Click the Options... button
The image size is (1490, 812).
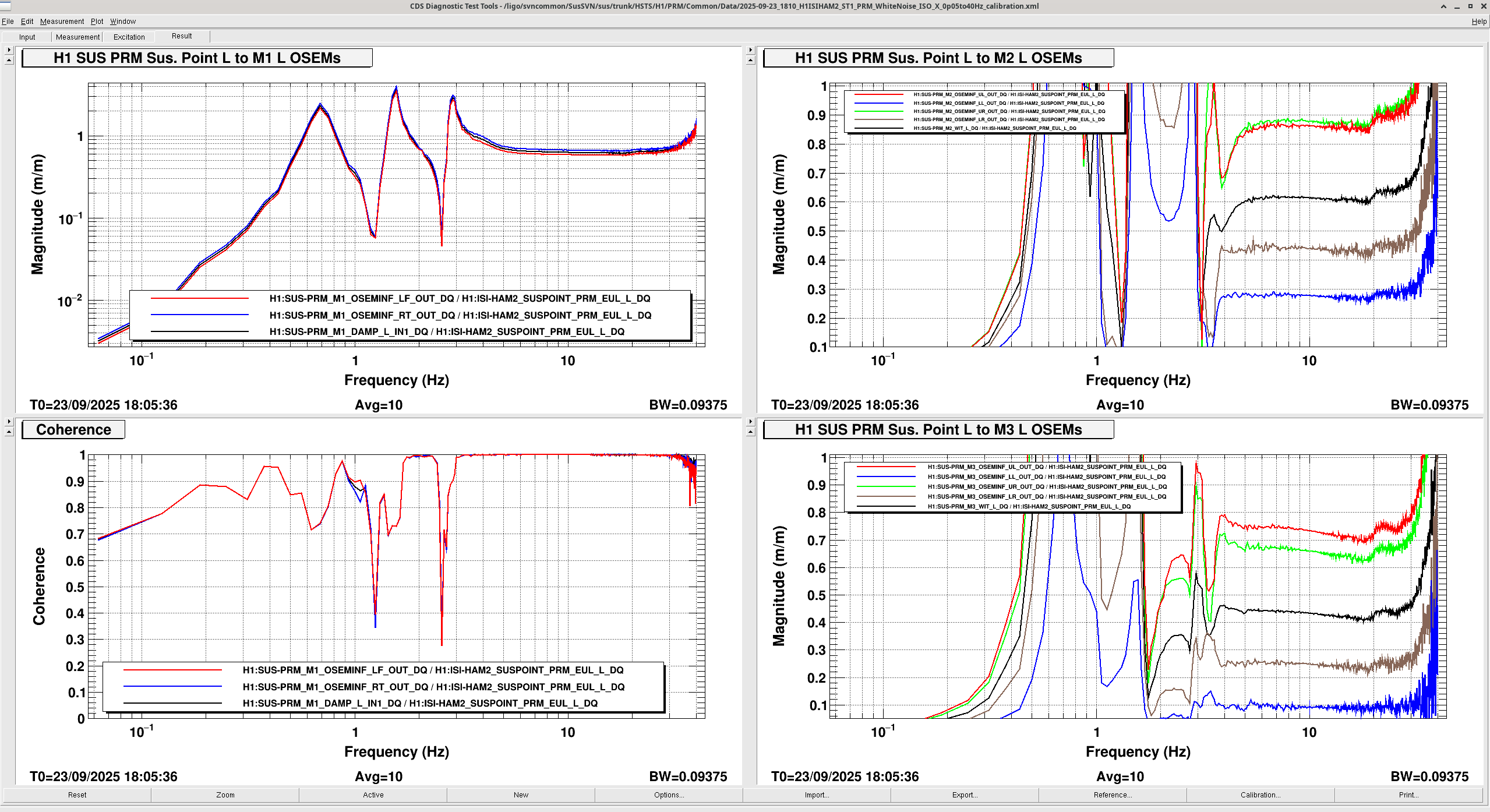coord(669,795)
